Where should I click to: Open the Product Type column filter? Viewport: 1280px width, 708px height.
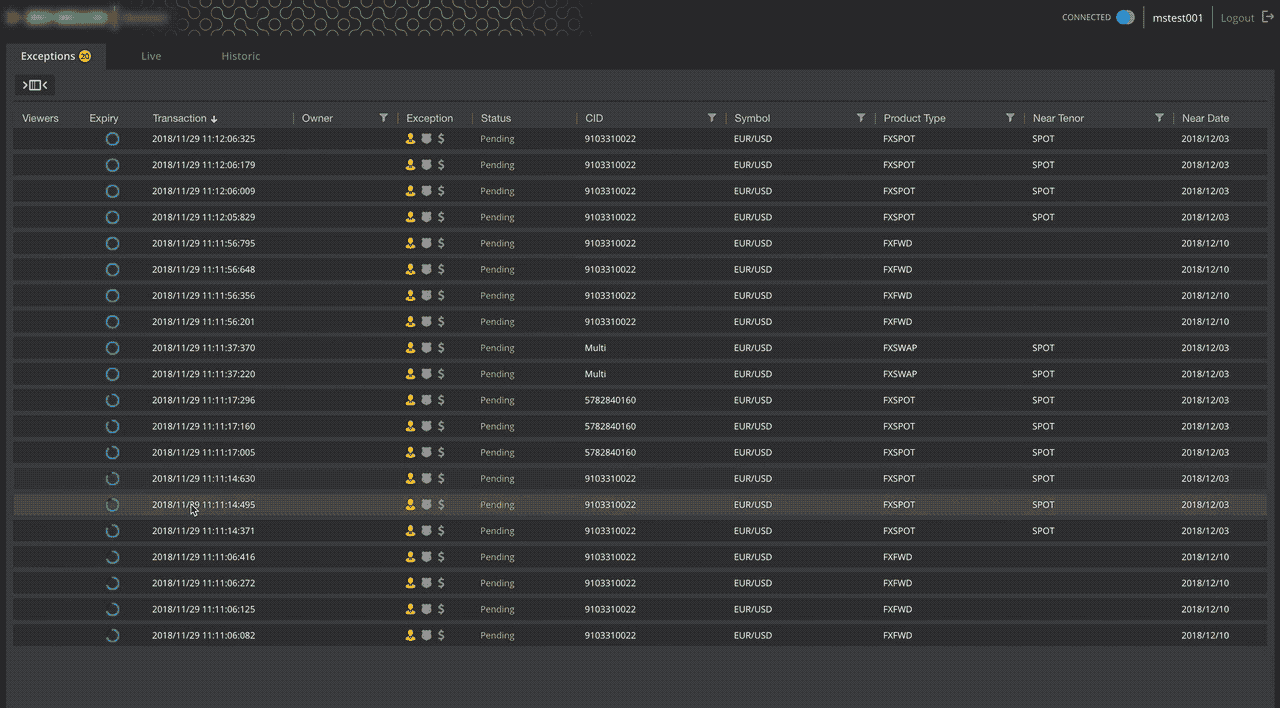click(x=1010, y=118)
